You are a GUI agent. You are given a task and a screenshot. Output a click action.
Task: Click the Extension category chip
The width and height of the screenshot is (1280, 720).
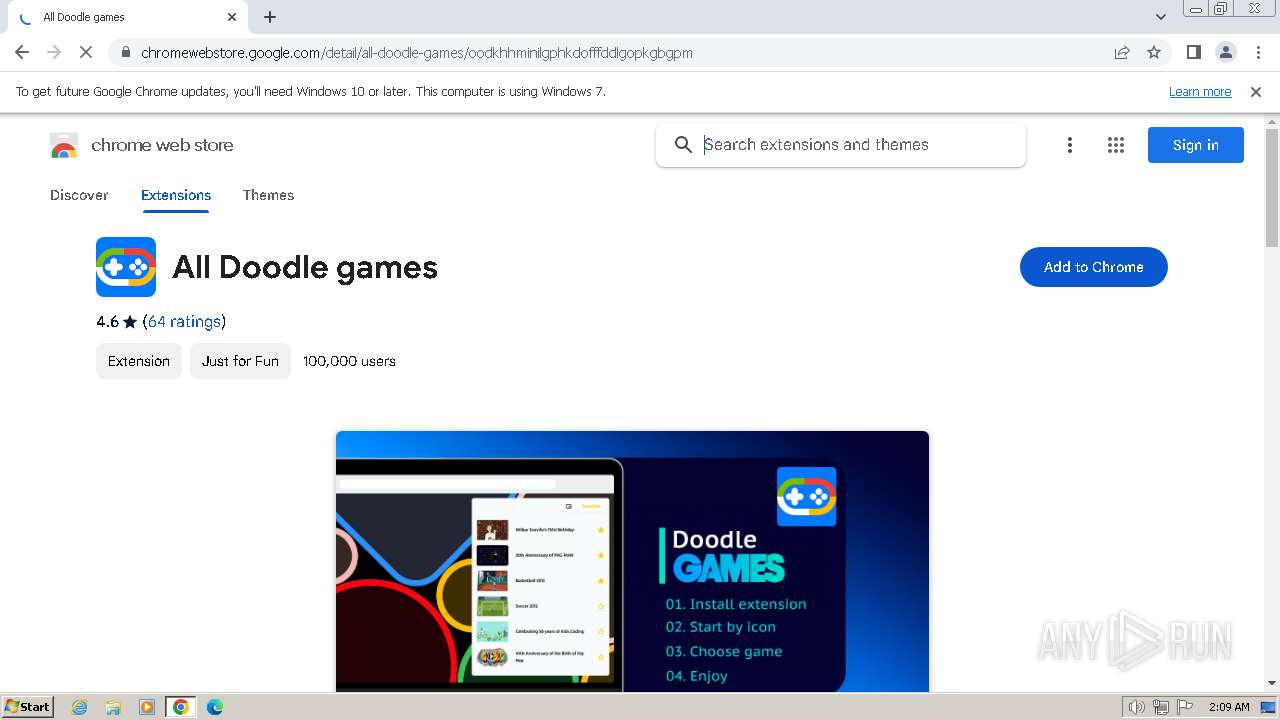[139, 361]
